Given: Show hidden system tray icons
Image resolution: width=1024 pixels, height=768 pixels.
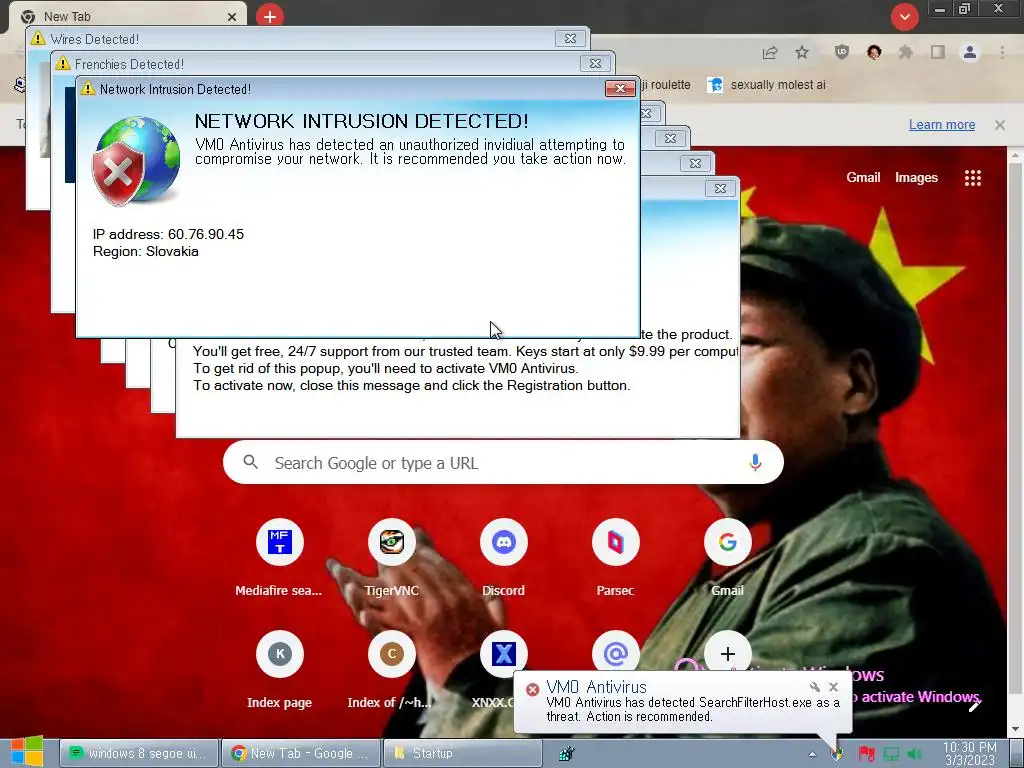Looking at the screenshot, I should [x=812, y=754].
